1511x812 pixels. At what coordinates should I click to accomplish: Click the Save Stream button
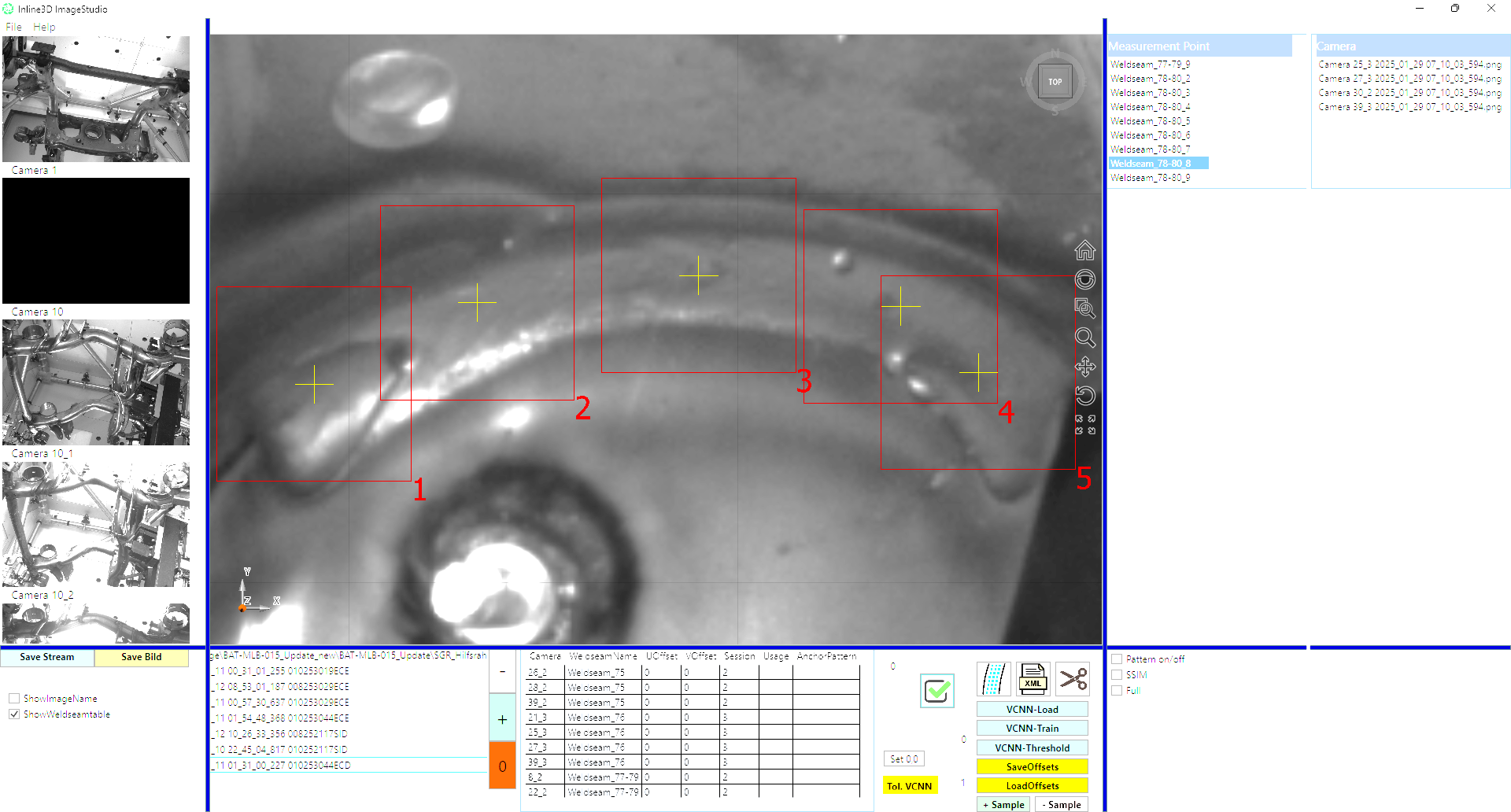click(47, 657)
